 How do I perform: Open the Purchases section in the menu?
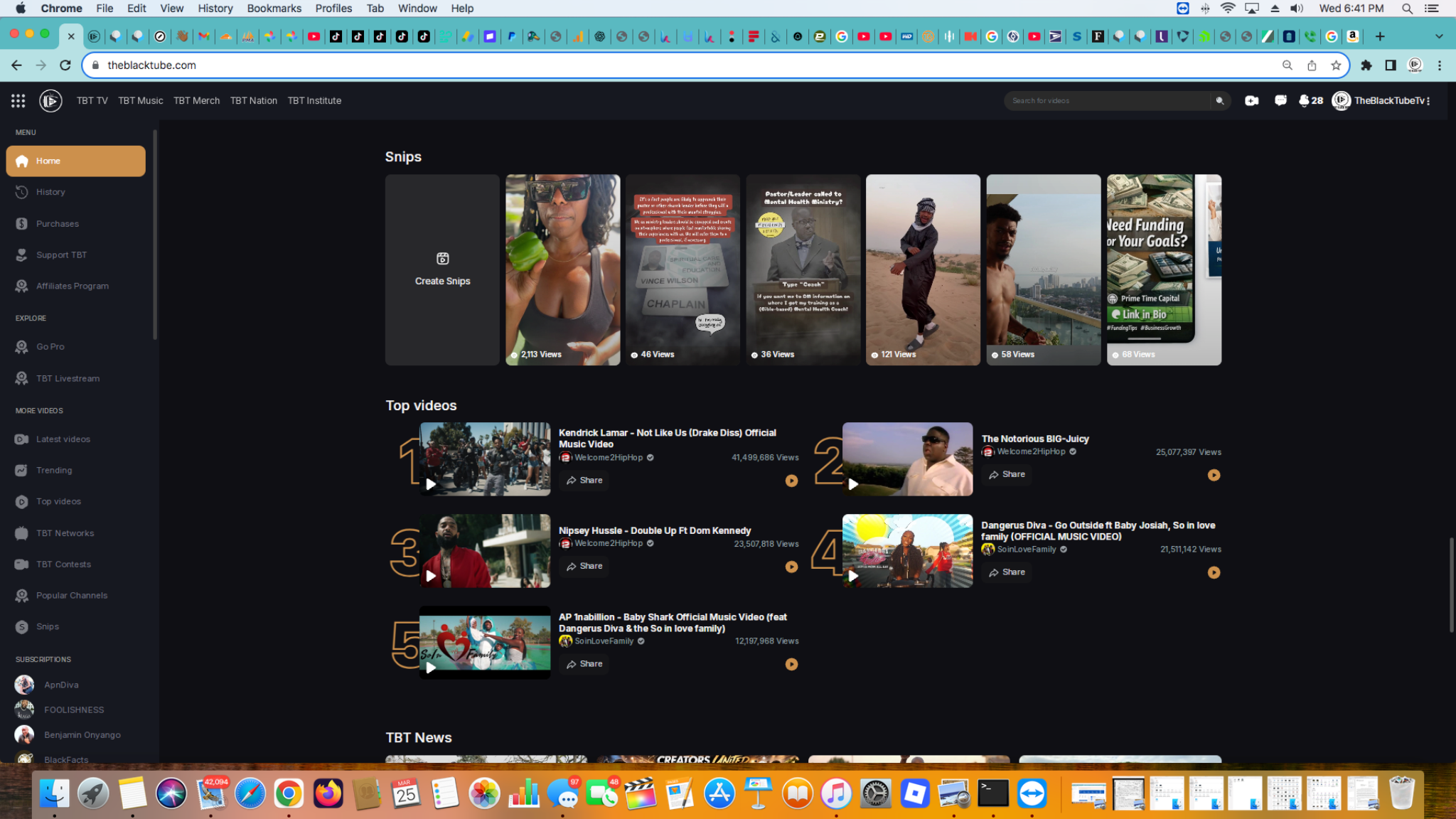click(22, 223)
